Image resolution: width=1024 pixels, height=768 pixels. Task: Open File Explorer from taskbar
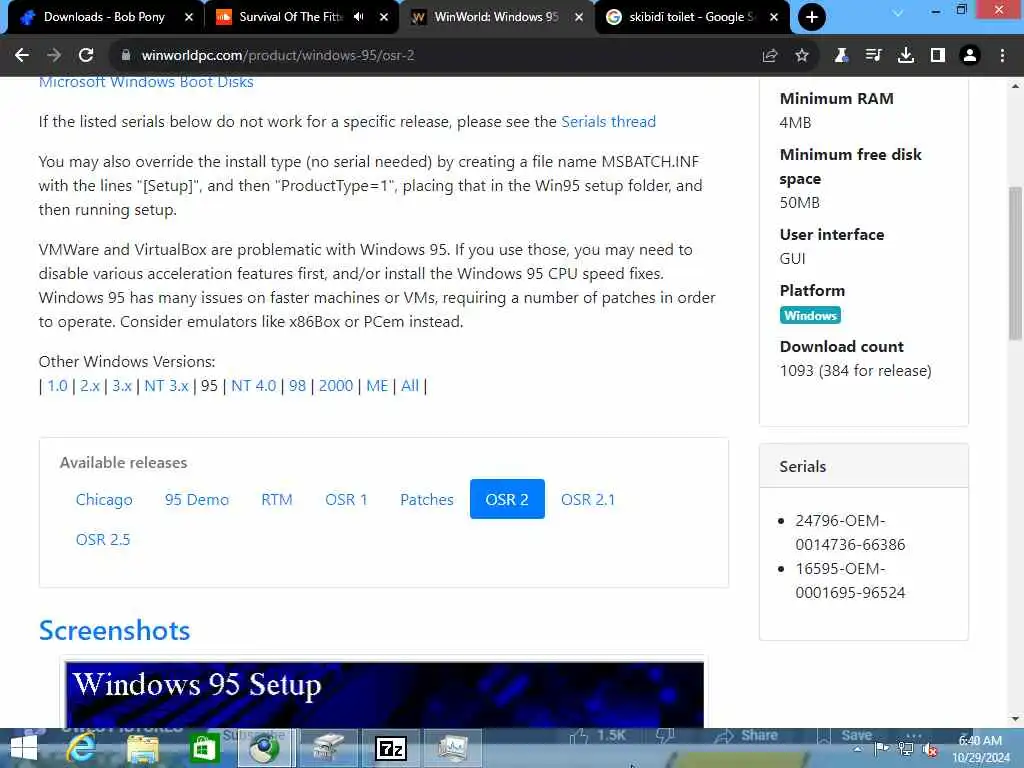click(142, 748)
